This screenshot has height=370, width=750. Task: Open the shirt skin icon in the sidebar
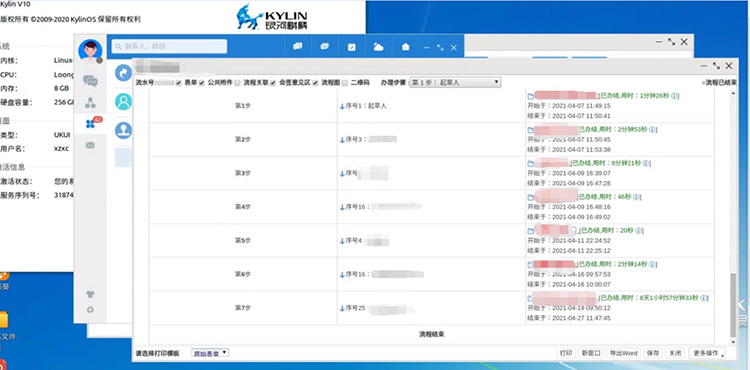click(90, 294)
